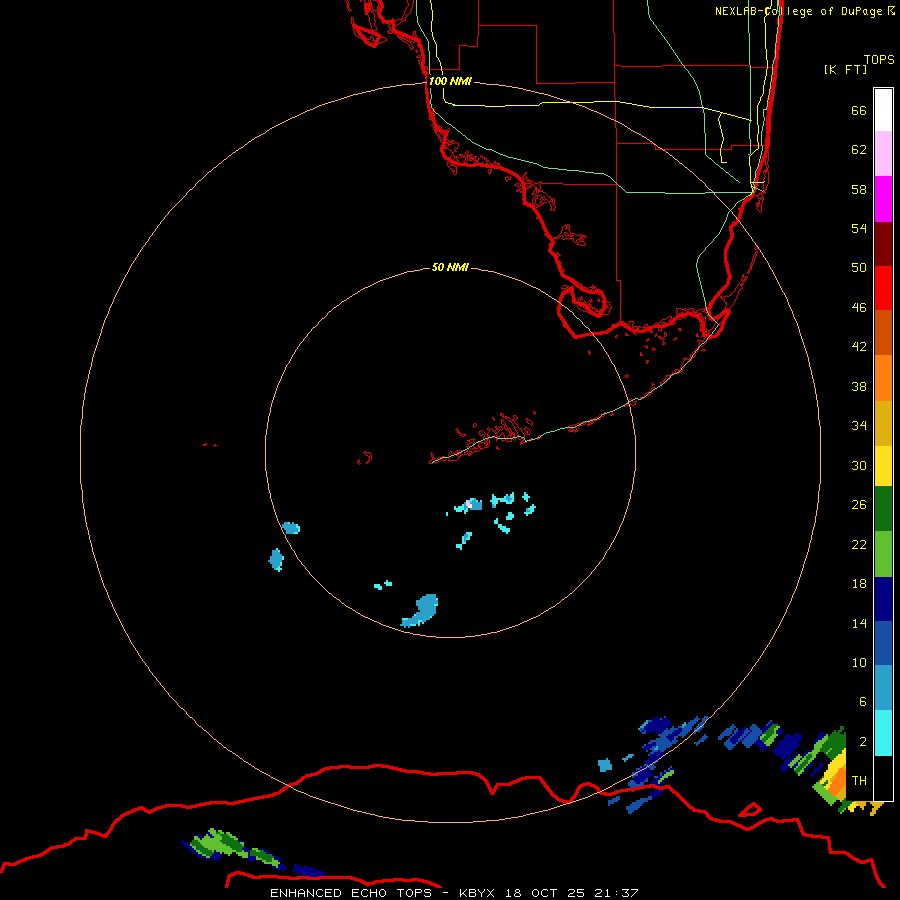The width and height of the screenshot is (900, 900).
Task: Click the dark red (maroon) legend swatch
Action: pyautogui.click(x=883, y=244)
